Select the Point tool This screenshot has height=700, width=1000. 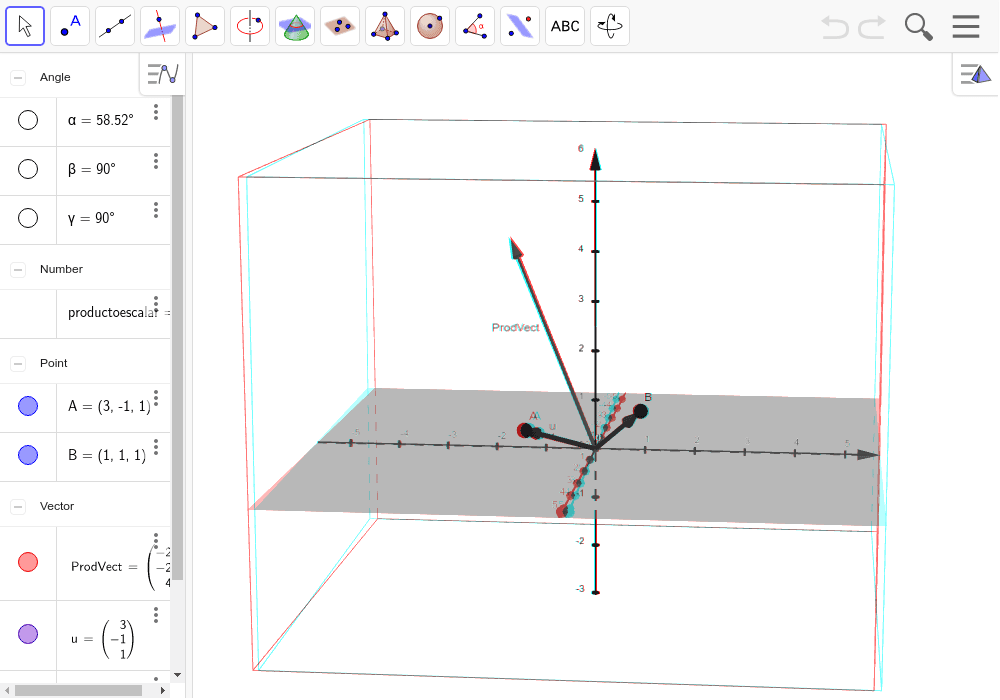[x=69, y=25]
